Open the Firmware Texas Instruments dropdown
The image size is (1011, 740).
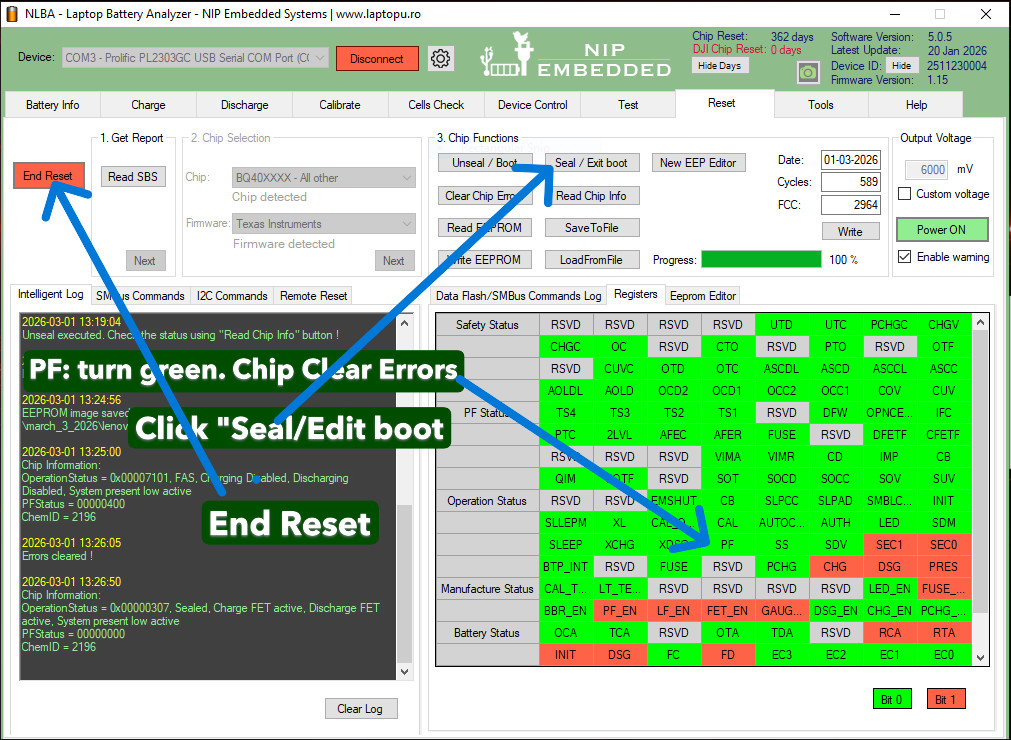pos(324,224)
